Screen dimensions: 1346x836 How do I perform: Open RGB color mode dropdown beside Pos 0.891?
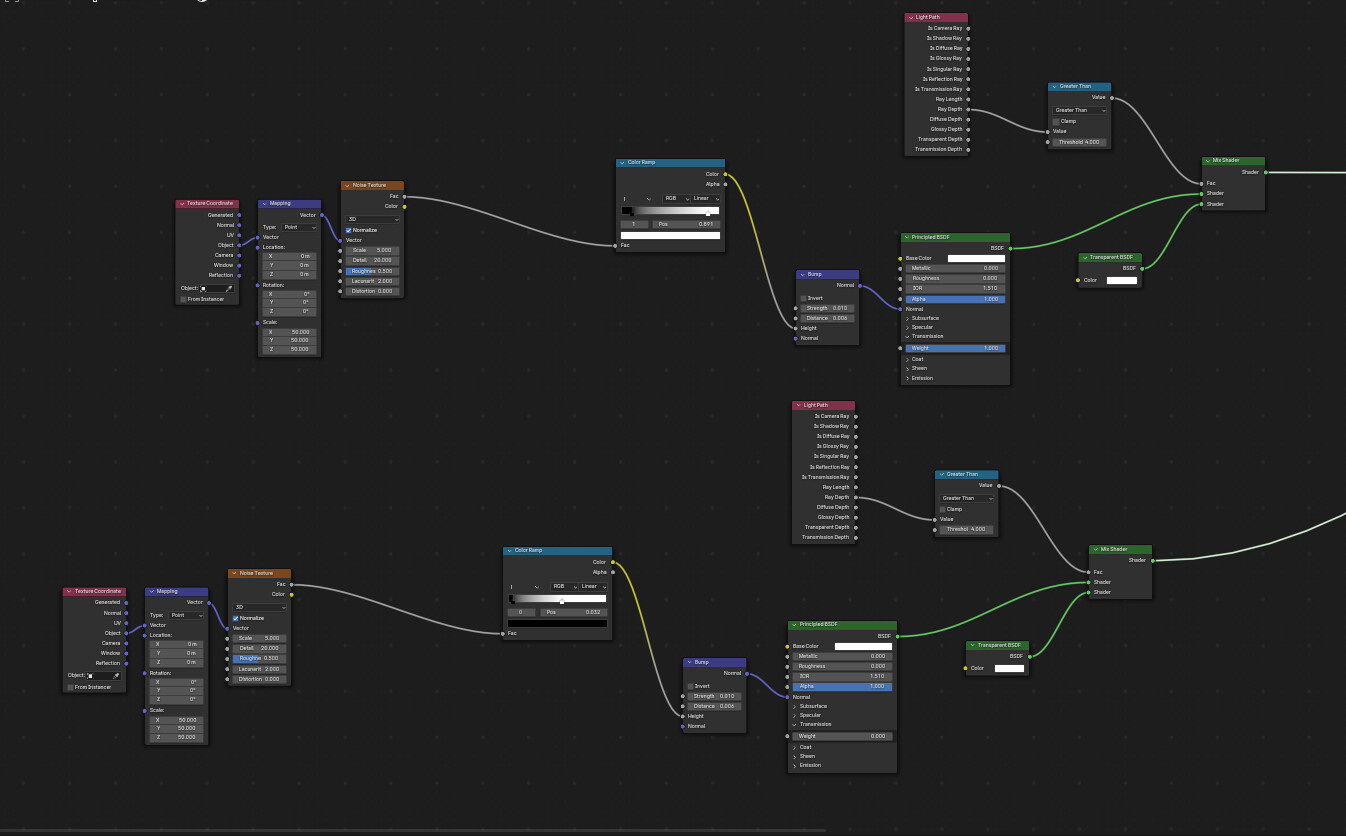[x=676, y=198]
